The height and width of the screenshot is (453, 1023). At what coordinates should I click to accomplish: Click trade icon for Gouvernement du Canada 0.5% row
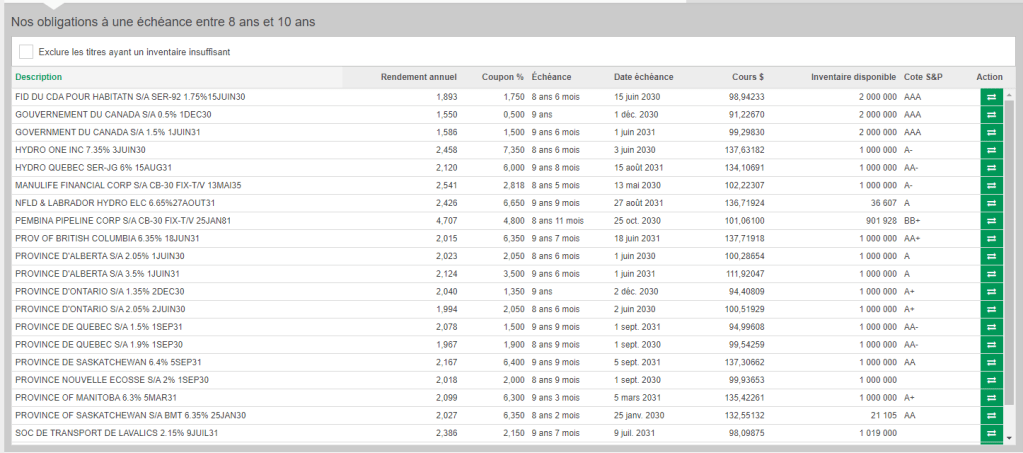point(990,115)
